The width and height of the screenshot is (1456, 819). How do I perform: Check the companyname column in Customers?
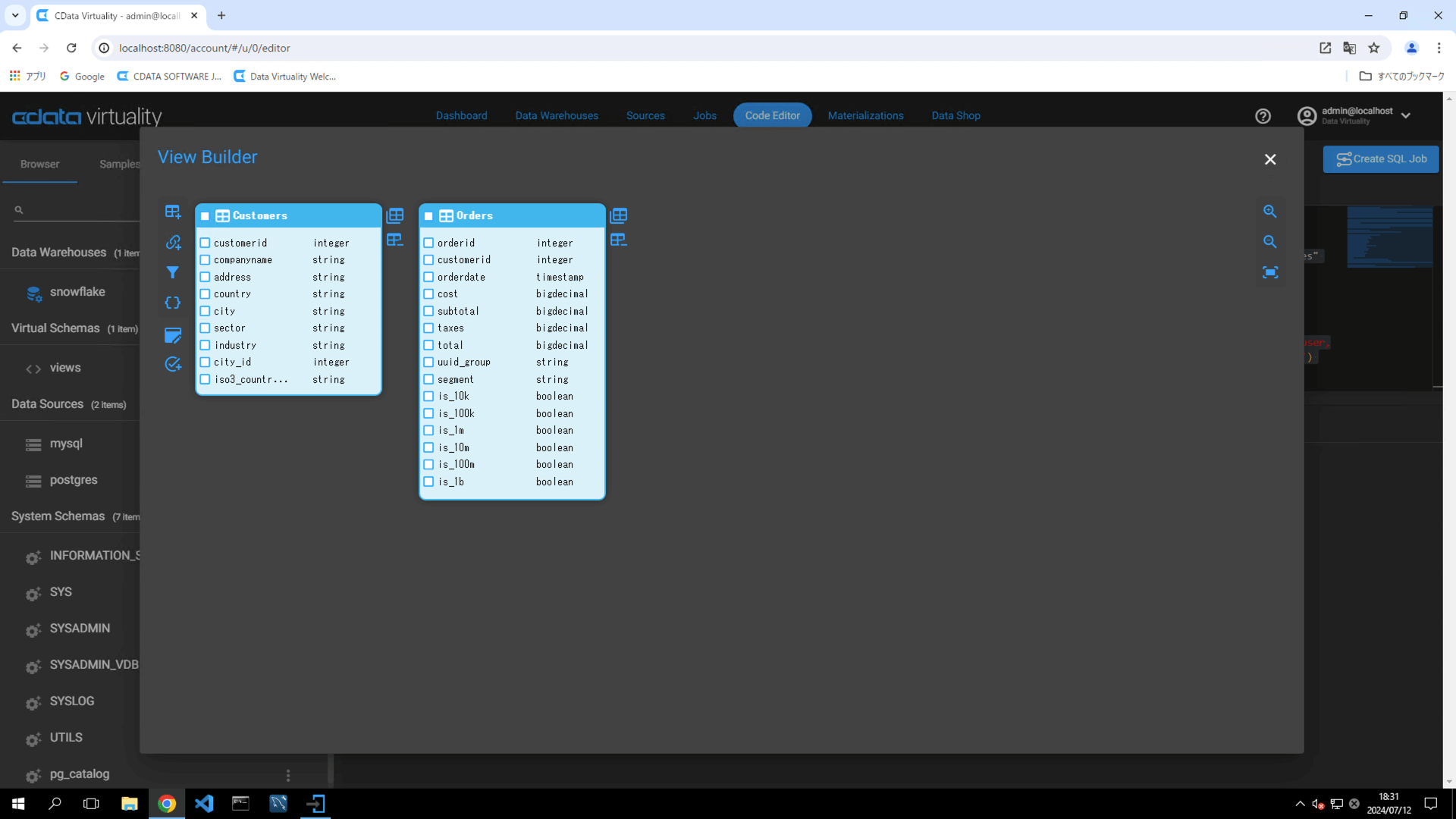click(x=205, y=260)
